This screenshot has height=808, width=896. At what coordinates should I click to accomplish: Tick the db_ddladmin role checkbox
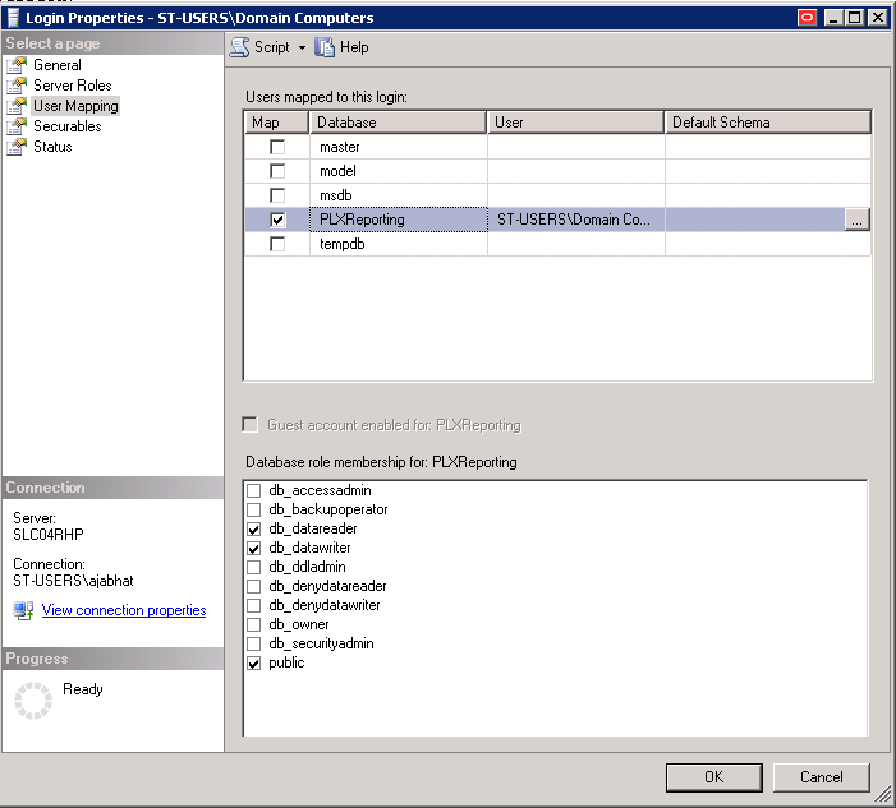point(254,567)
